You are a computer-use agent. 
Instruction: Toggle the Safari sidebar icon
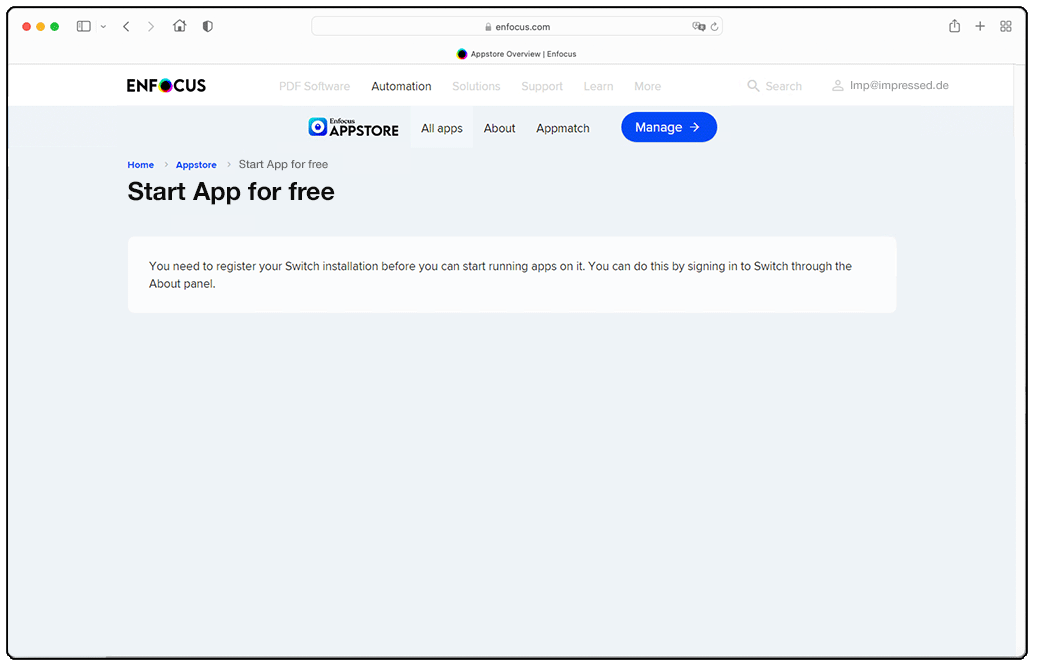(x=83, y=26)
